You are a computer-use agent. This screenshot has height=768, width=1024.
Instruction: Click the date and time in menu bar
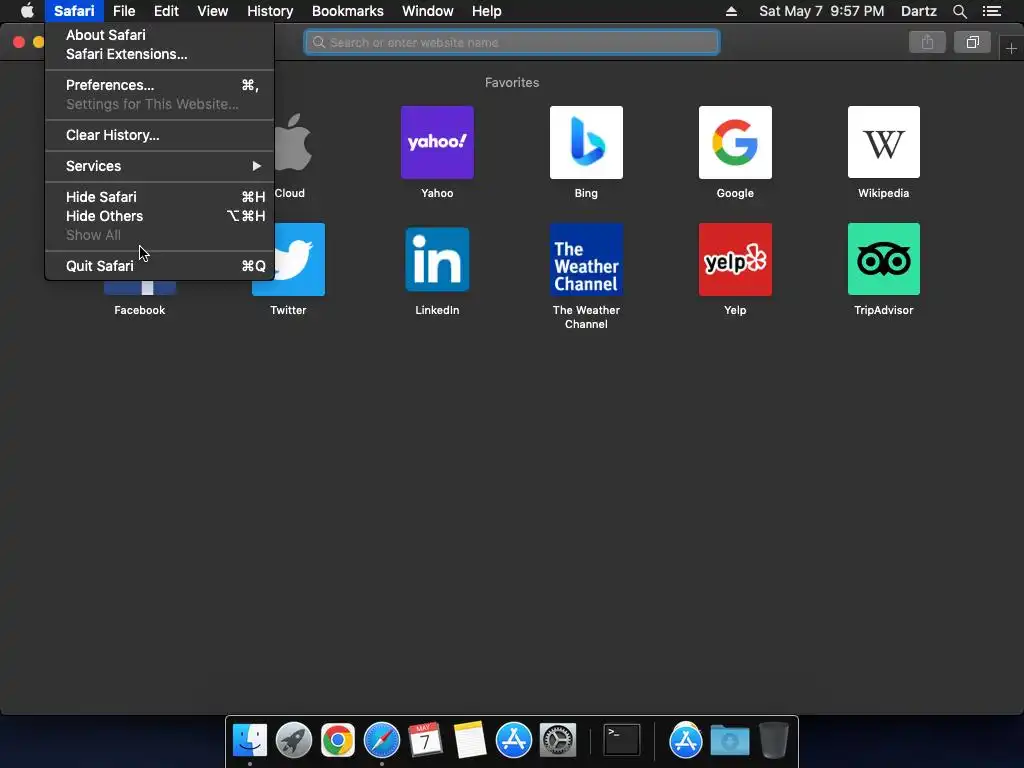pyautogui.click(x=822, y=11)
